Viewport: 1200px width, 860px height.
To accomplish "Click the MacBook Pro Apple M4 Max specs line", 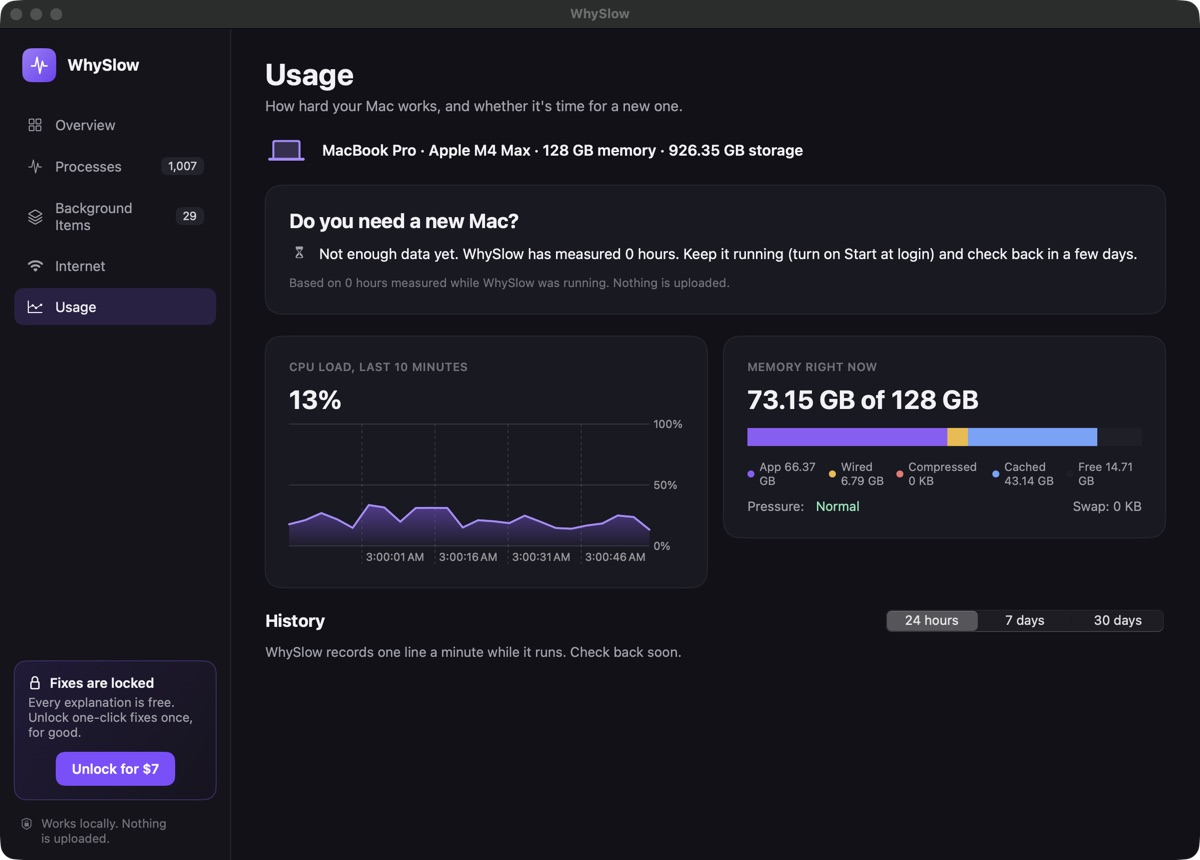I will [x=562, y=150].
